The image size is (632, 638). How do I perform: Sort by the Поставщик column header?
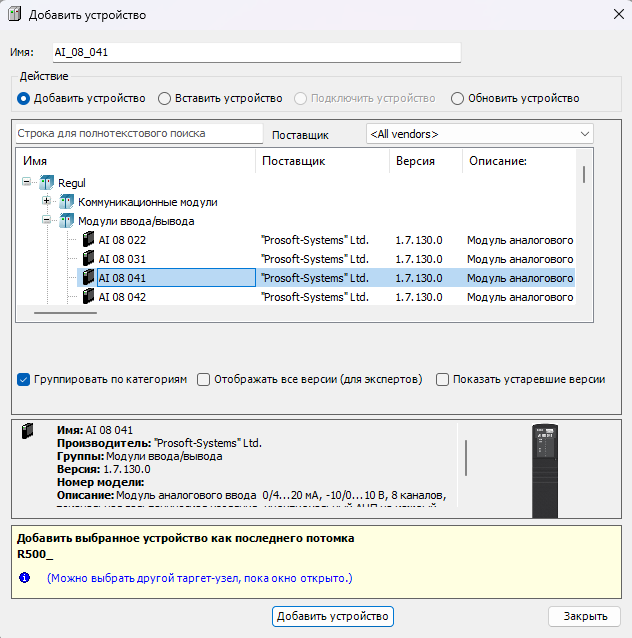tap(293, 161)
